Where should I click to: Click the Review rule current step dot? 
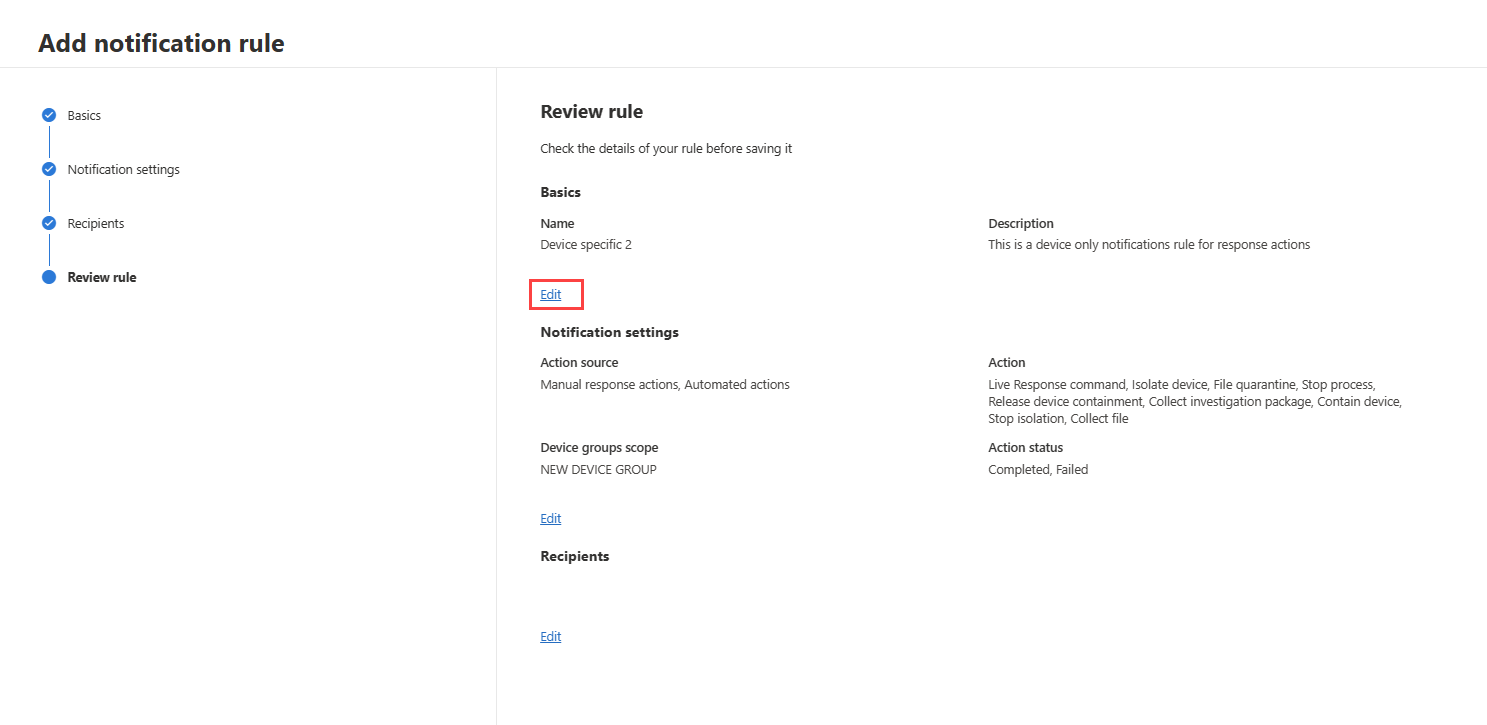(x=49, y=277)
